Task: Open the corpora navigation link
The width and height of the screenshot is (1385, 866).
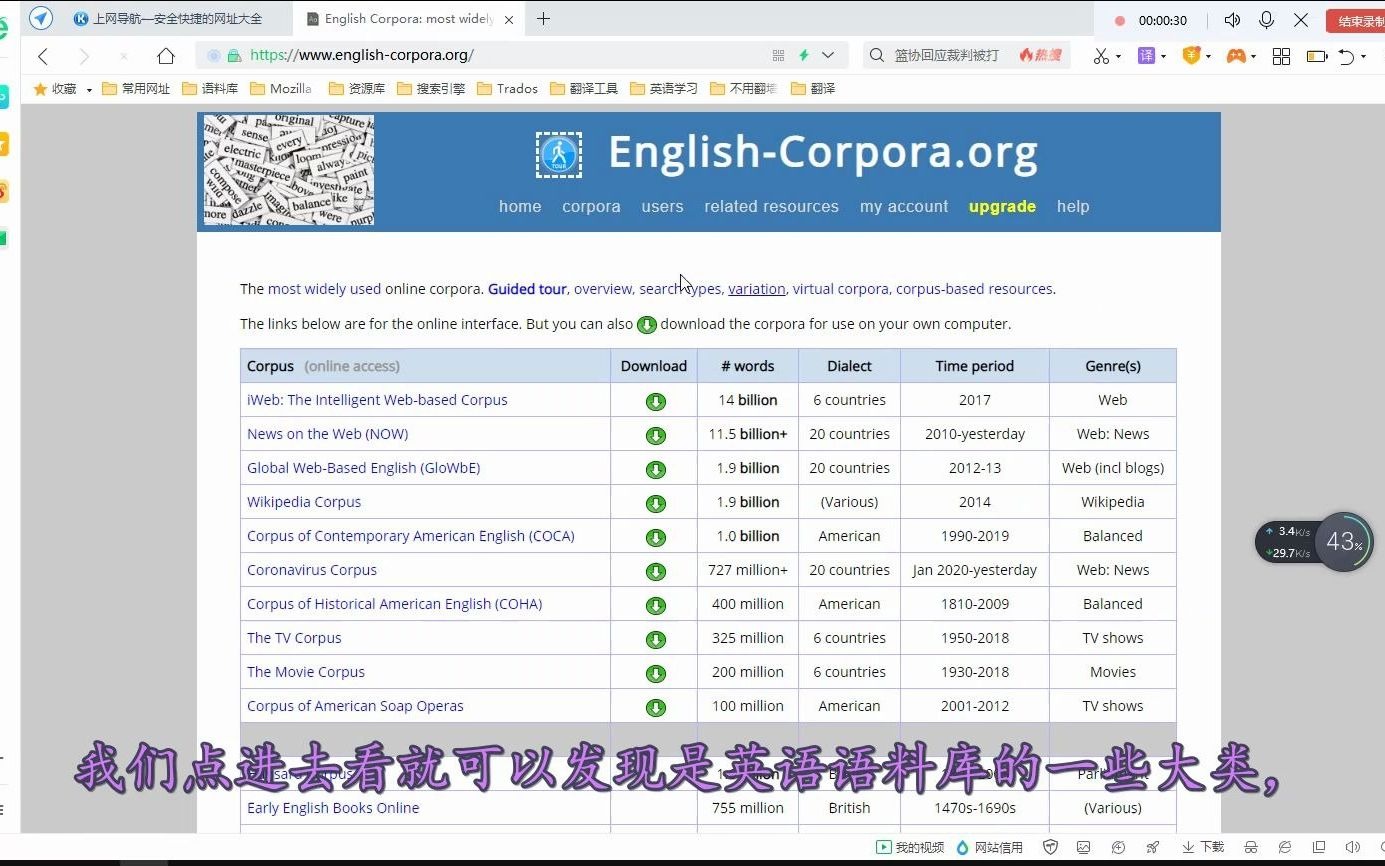Action: tap(591, 206)
